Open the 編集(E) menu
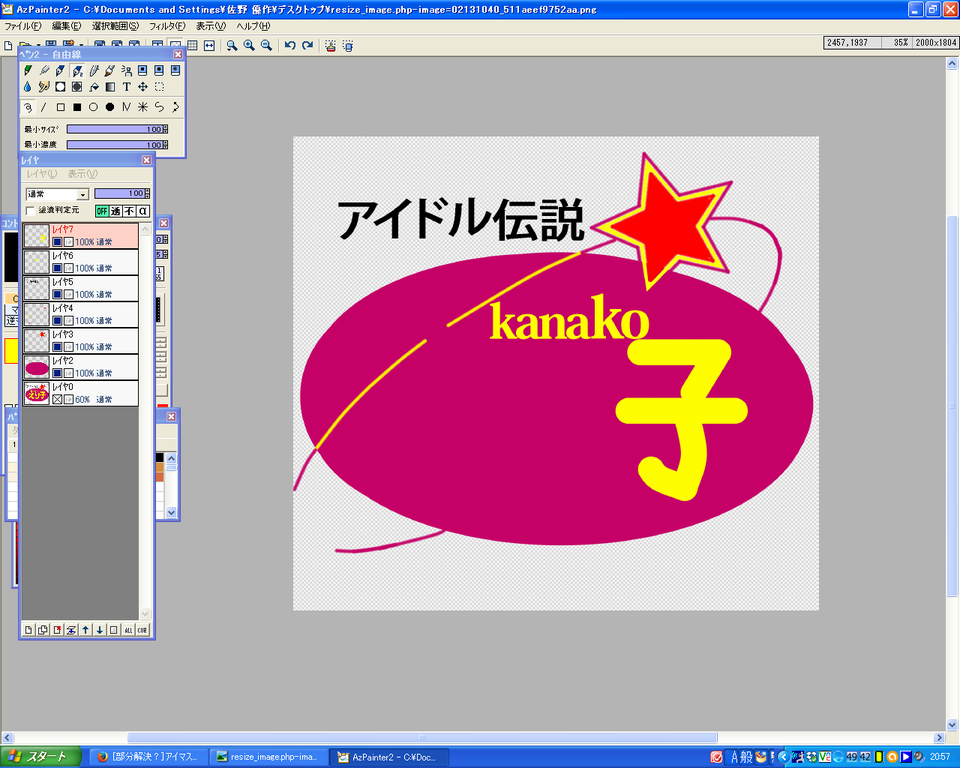Image resolution: width=960 pixels, height=768 pixels. [x=66, y=26]
